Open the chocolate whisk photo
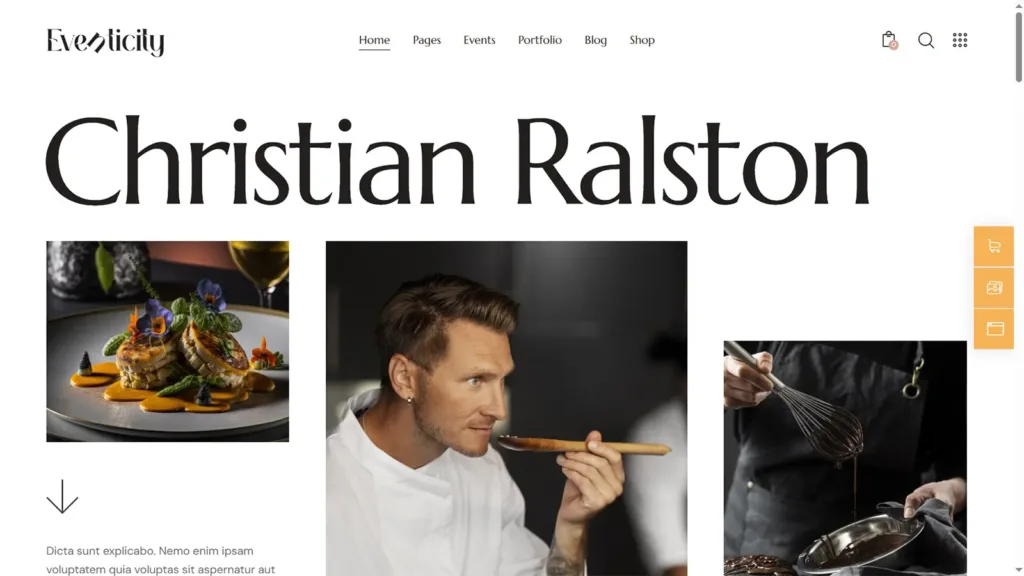The height and width of the screenshot is (576, 1024). 845,458
